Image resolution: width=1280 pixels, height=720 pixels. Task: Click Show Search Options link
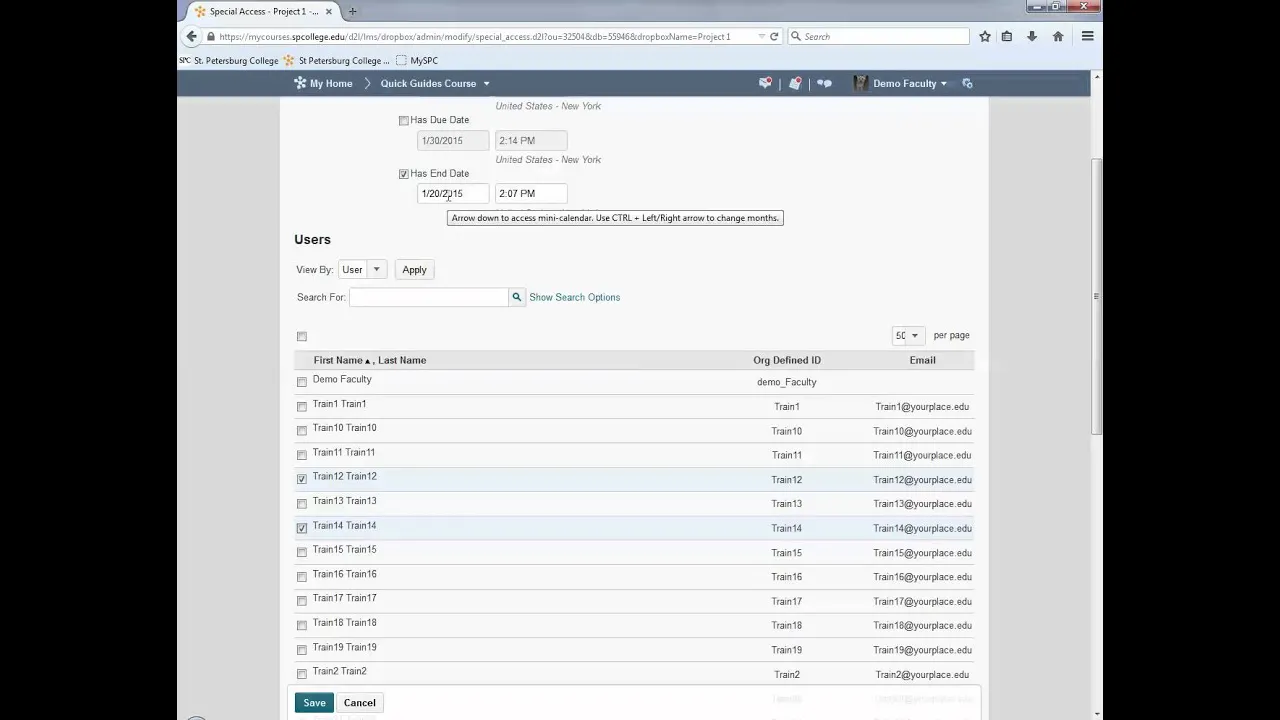point(575,297)
